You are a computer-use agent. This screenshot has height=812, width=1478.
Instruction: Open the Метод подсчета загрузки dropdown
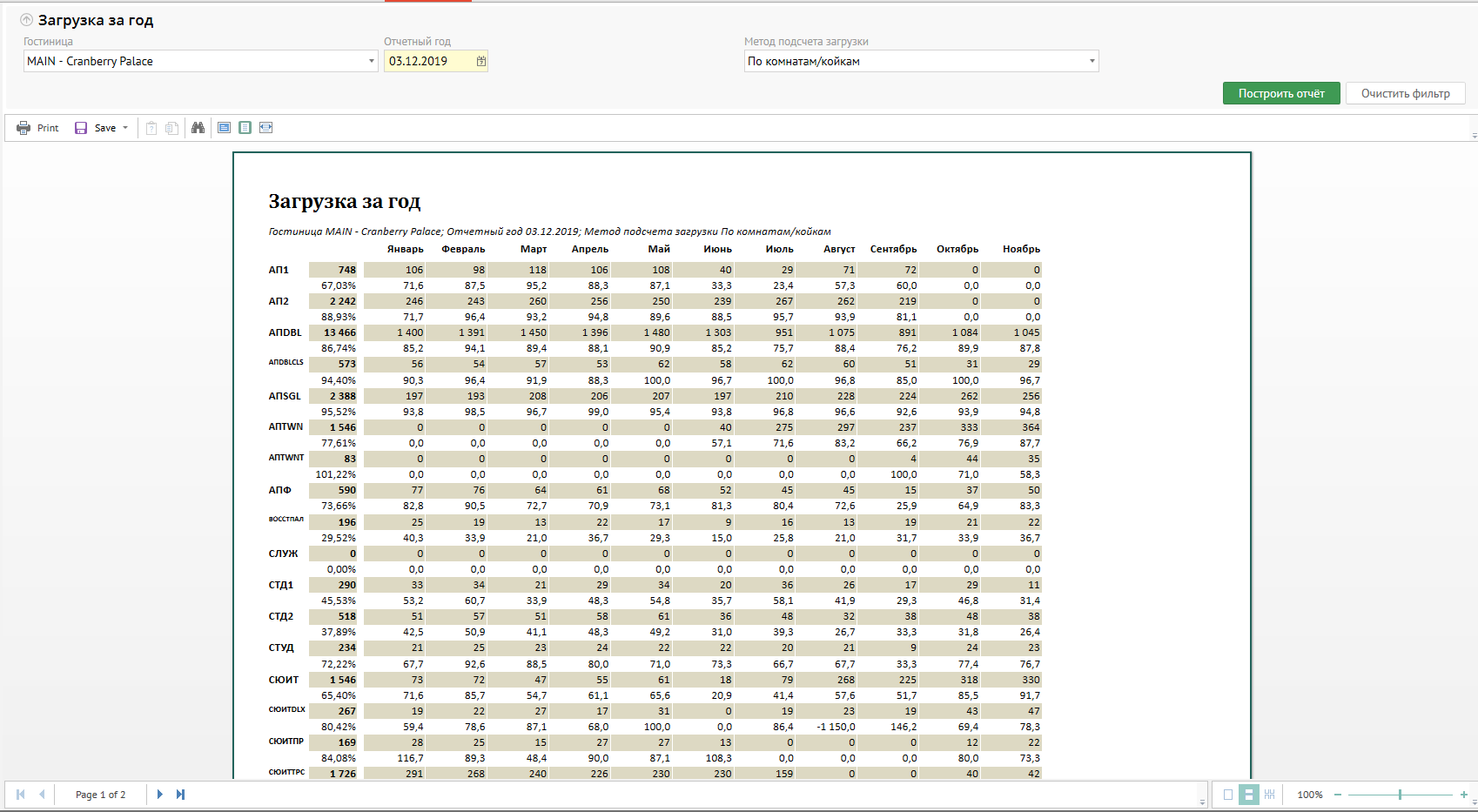[1092, 61]
